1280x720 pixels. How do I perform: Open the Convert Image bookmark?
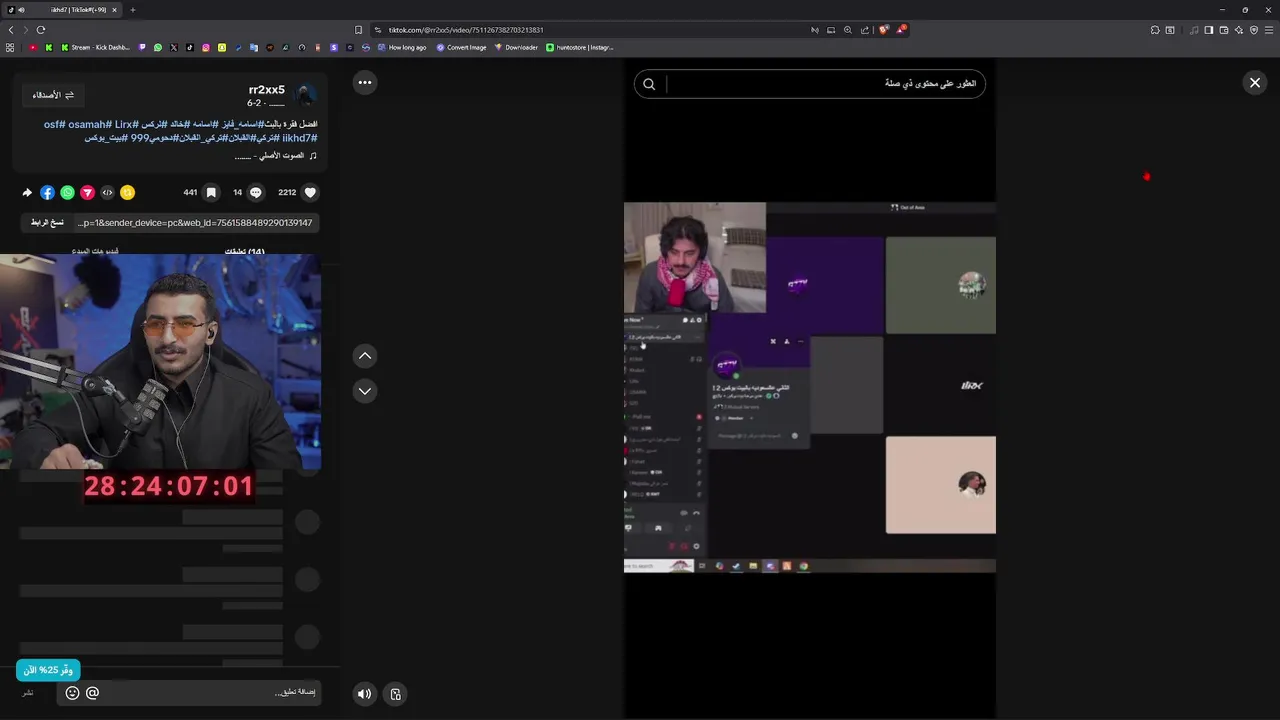coord(460,47)
